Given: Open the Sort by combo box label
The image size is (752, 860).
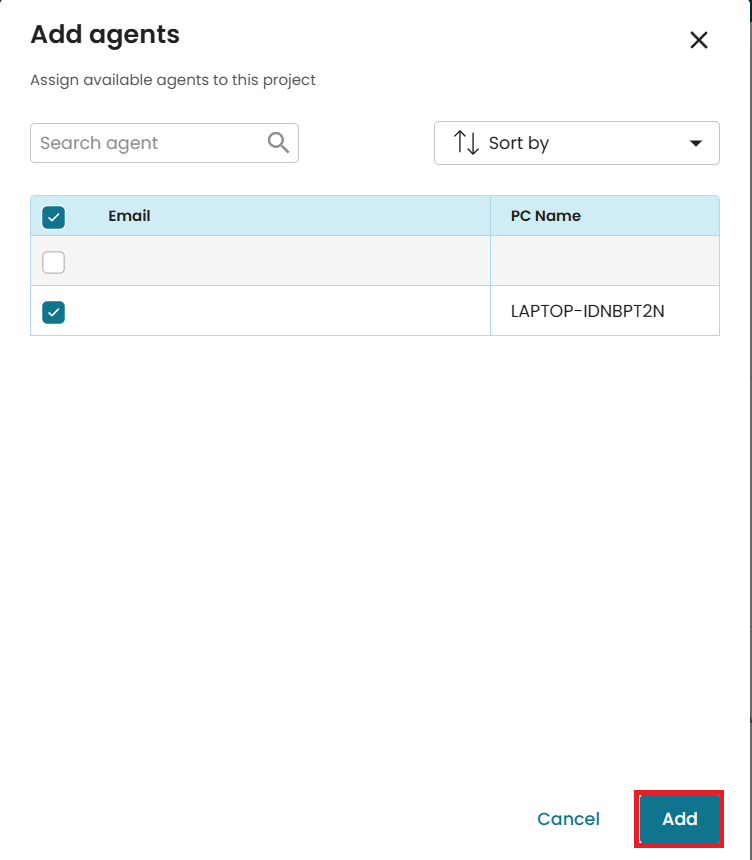Looking at the screenshot, I should pyautogui.click(x=518, y=143).
